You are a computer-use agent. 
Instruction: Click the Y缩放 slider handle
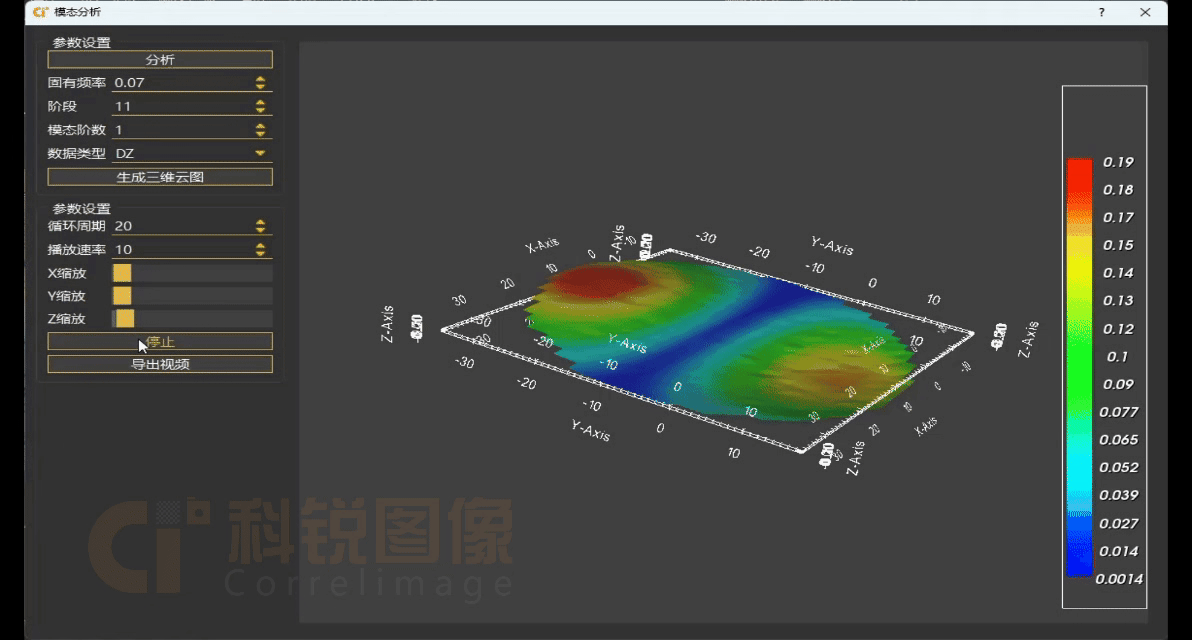point(122,296)
